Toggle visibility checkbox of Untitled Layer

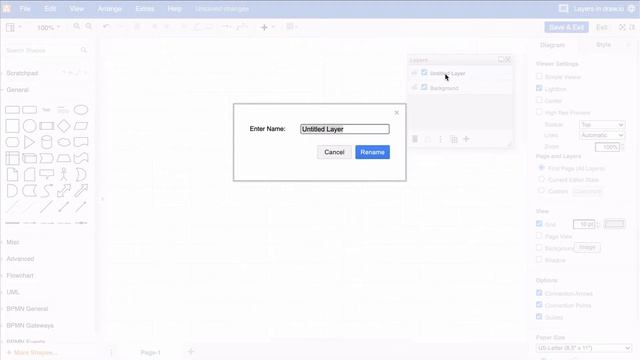click(424, 73)
